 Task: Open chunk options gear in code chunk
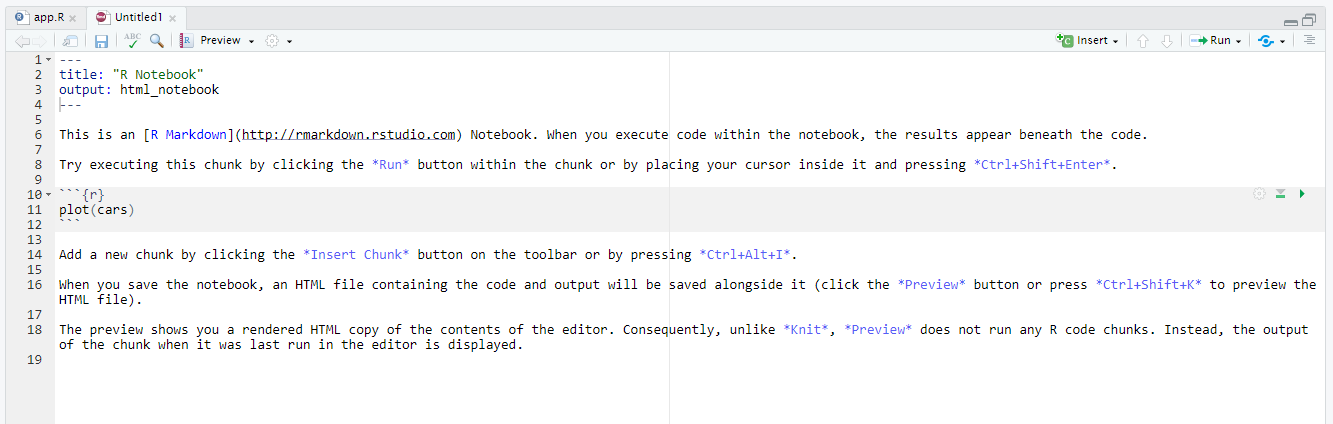pyautogui.click(x=1259, y=194)
